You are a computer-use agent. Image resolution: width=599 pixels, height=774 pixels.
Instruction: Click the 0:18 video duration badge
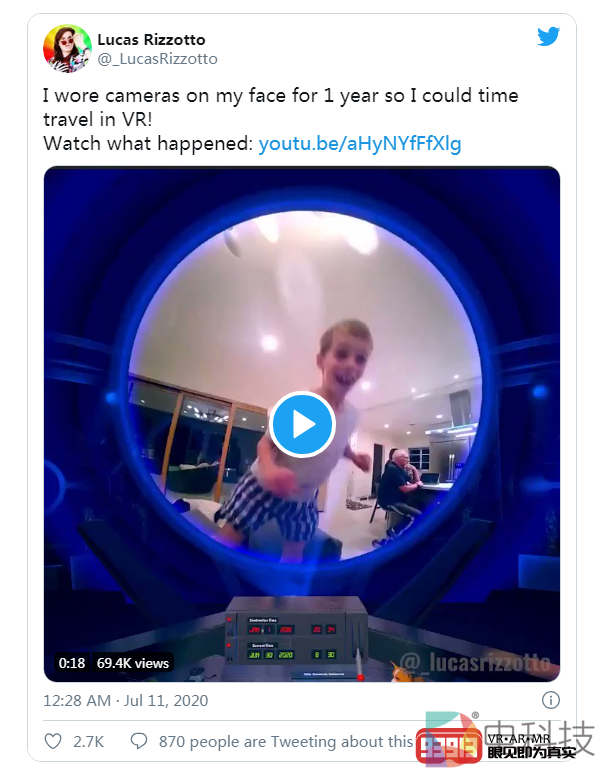coord(72,663)
